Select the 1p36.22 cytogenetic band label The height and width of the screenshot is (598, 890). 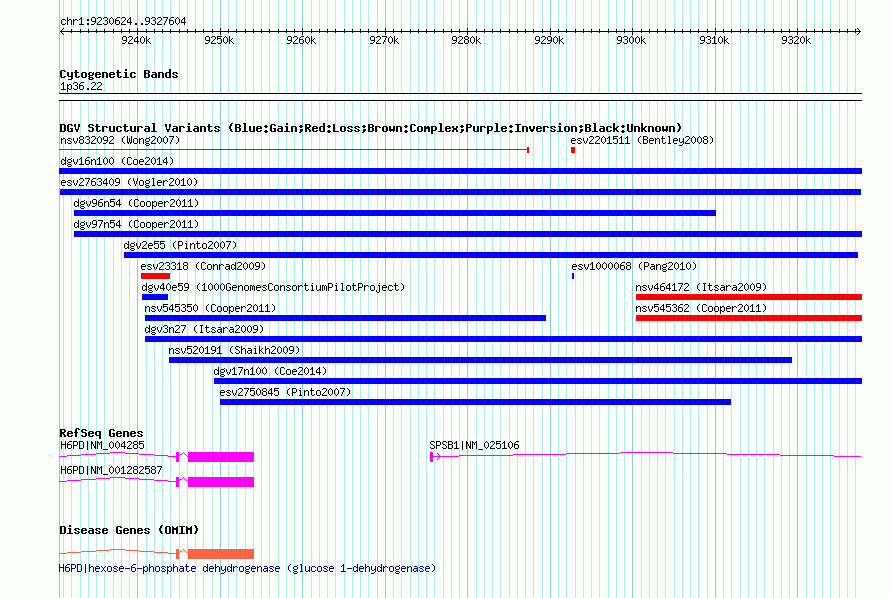tap(81, 86)
